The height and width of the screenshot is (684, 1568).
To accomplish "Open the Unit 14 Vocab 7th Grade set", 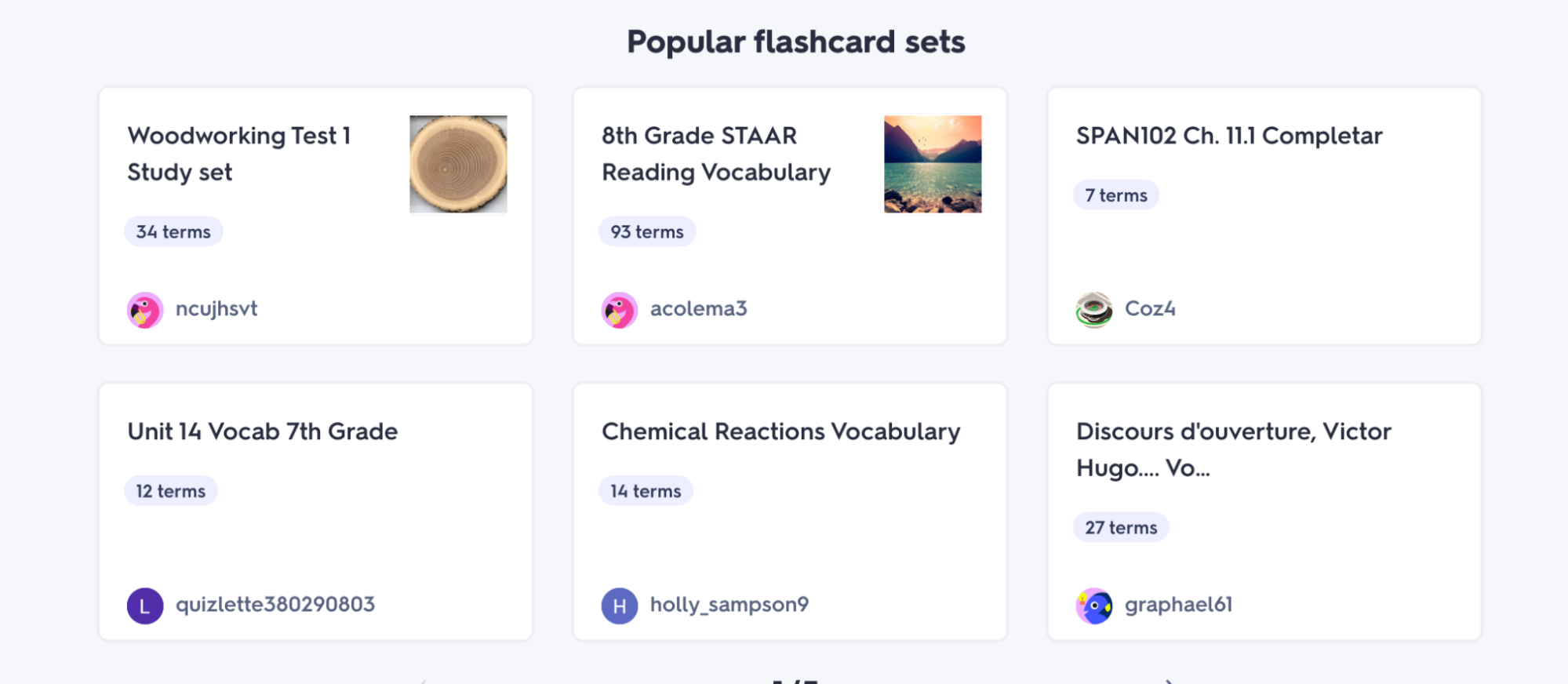I will click(263, 431).
